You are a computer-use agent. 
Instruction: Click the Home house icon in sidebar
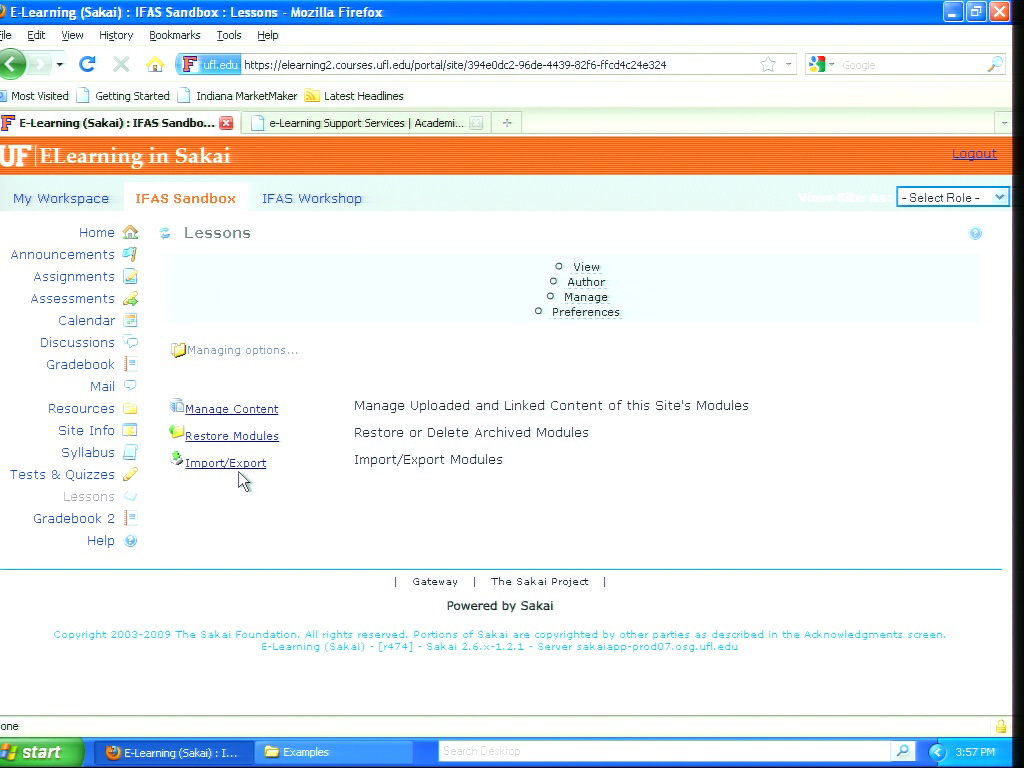point(131,232)
